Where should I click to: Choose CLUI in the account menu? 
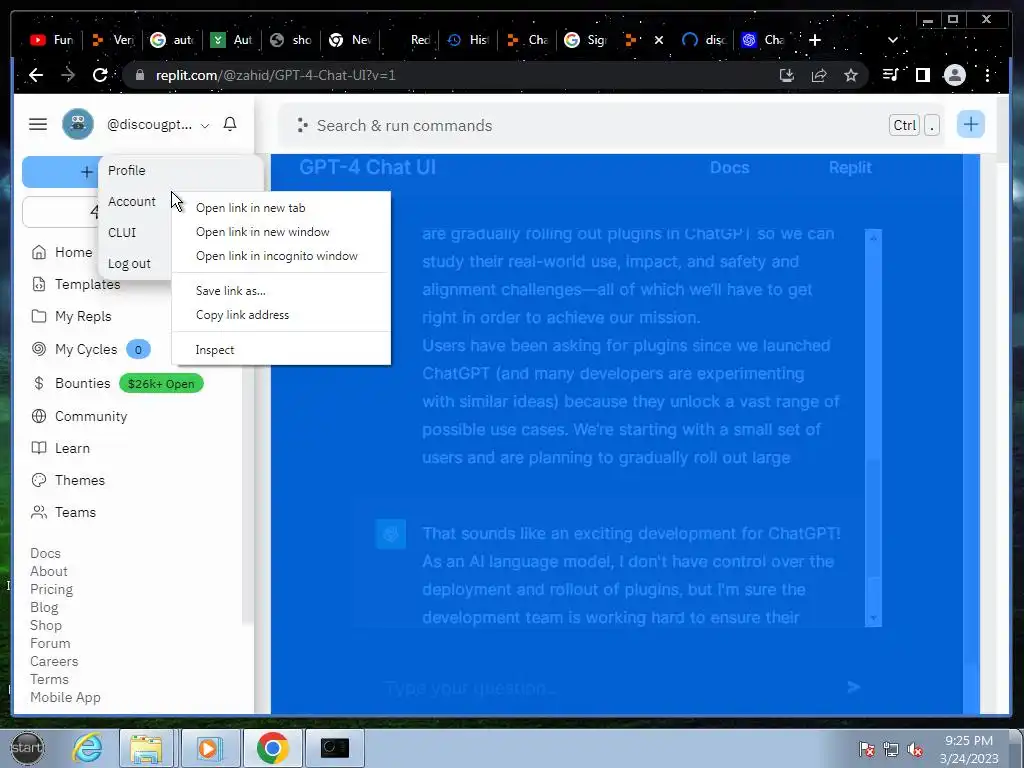pos(122,232)
